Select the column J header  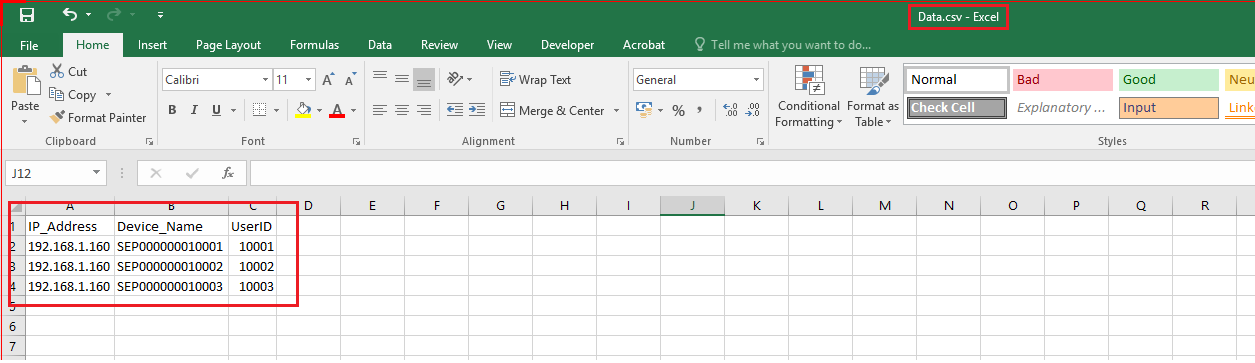coord(692,205)
